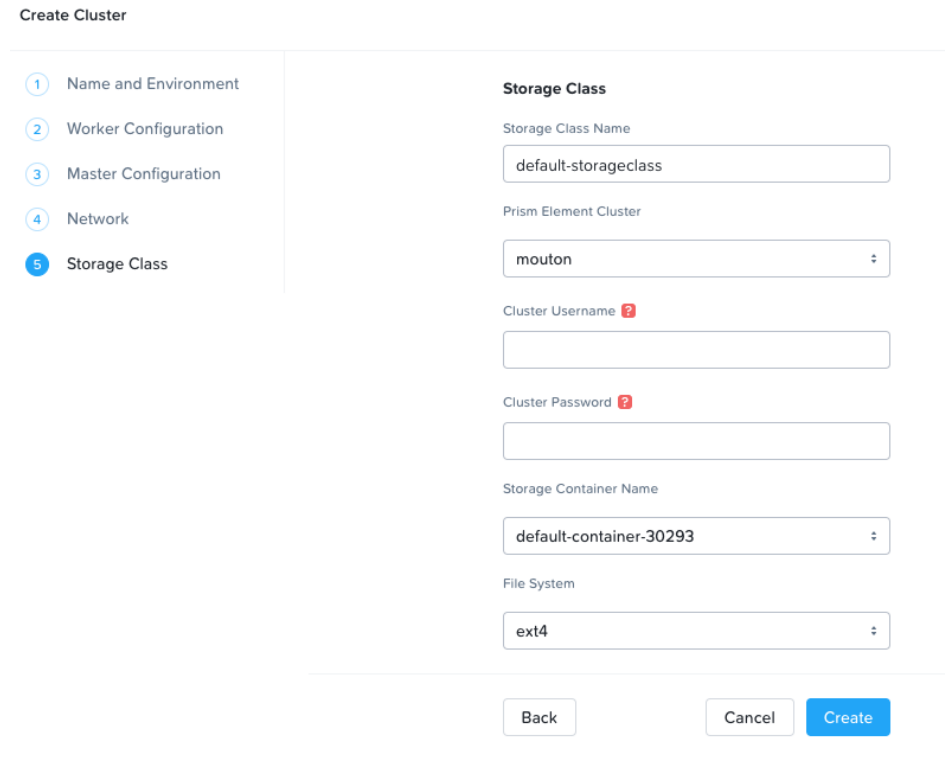Focus the Cluster Password input field
This screenshot has width=945, height=760.
pos(696,441)
